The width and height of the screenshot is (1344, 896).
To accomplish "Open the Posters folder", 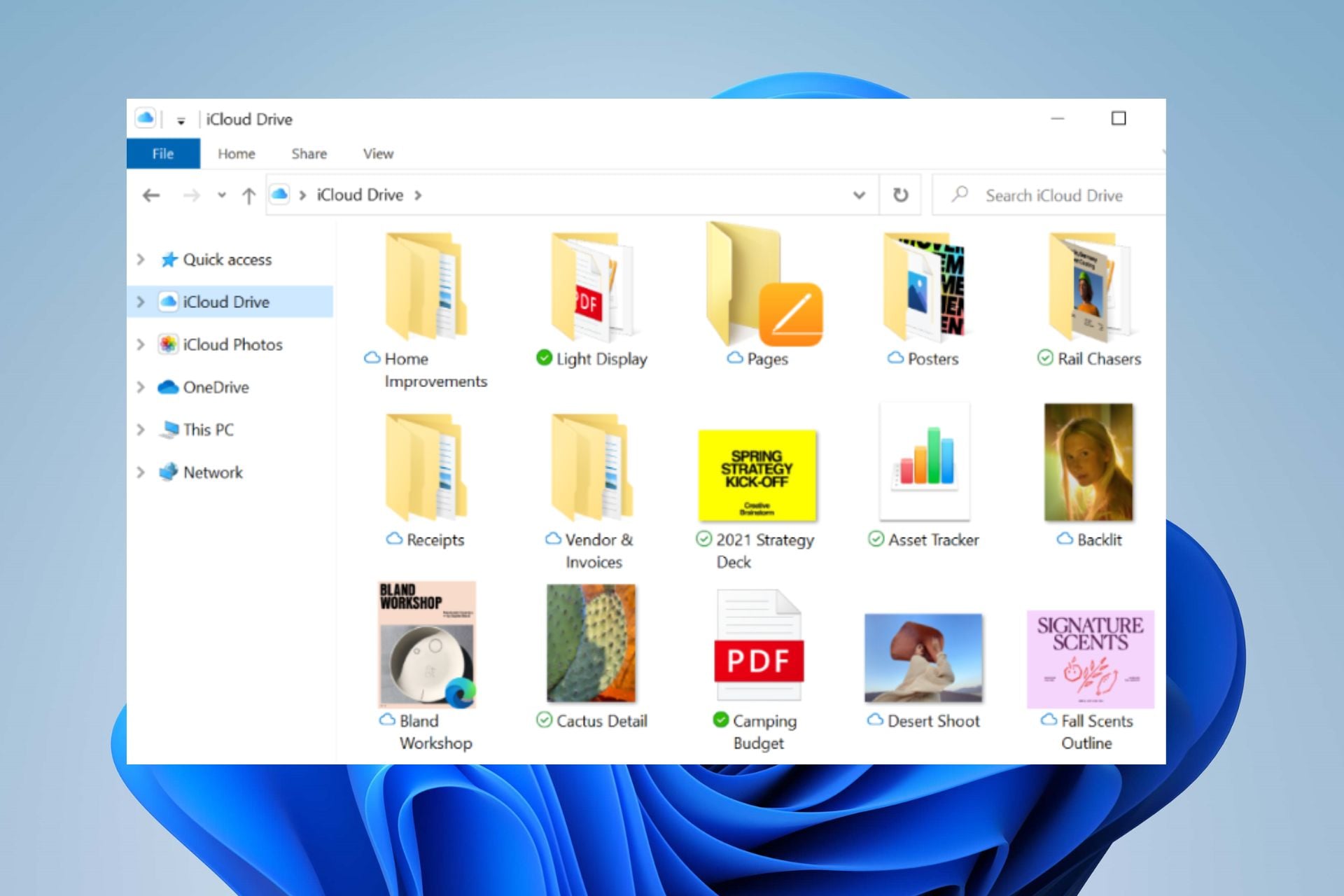I will [924, 287].
